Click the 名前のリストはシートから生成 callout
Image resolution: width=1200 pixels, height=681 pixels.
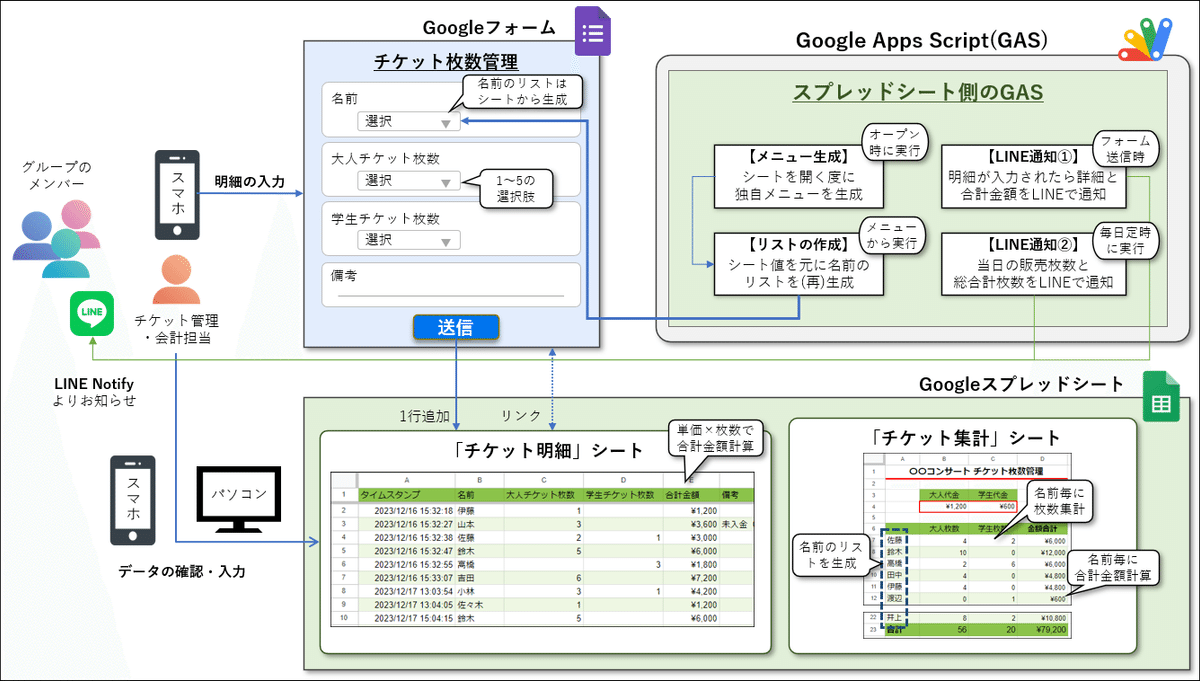(520, 92)
